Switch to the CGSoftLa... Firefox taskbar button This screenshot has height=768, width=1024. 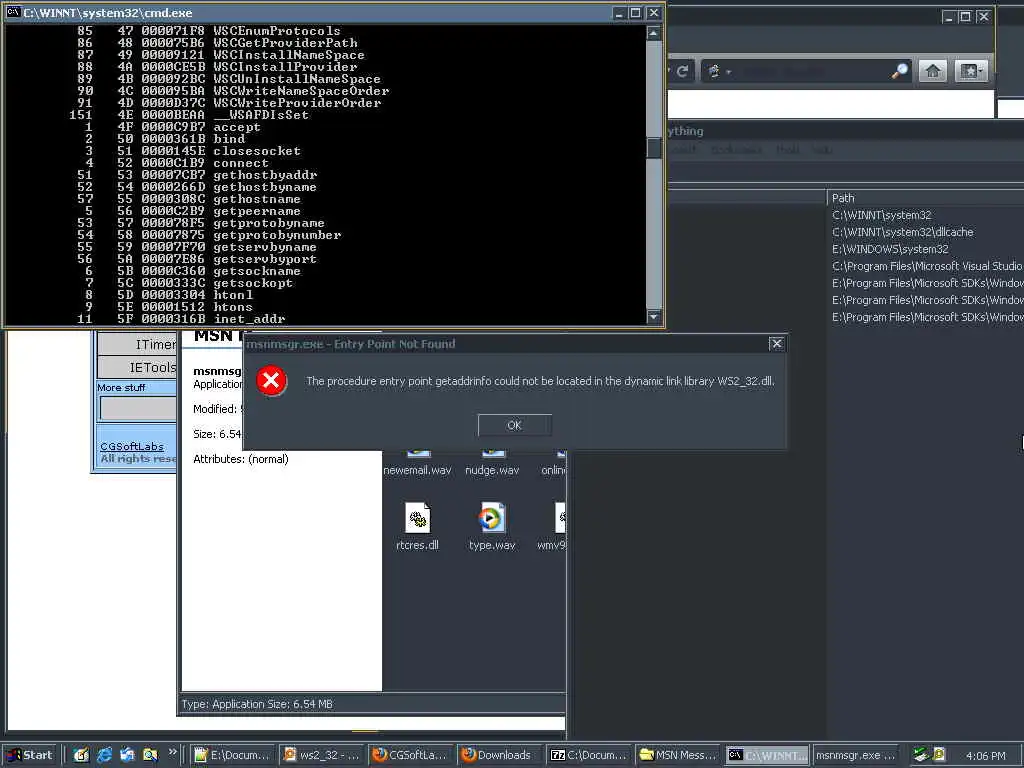pyautogui.click(x=410, y=755)
